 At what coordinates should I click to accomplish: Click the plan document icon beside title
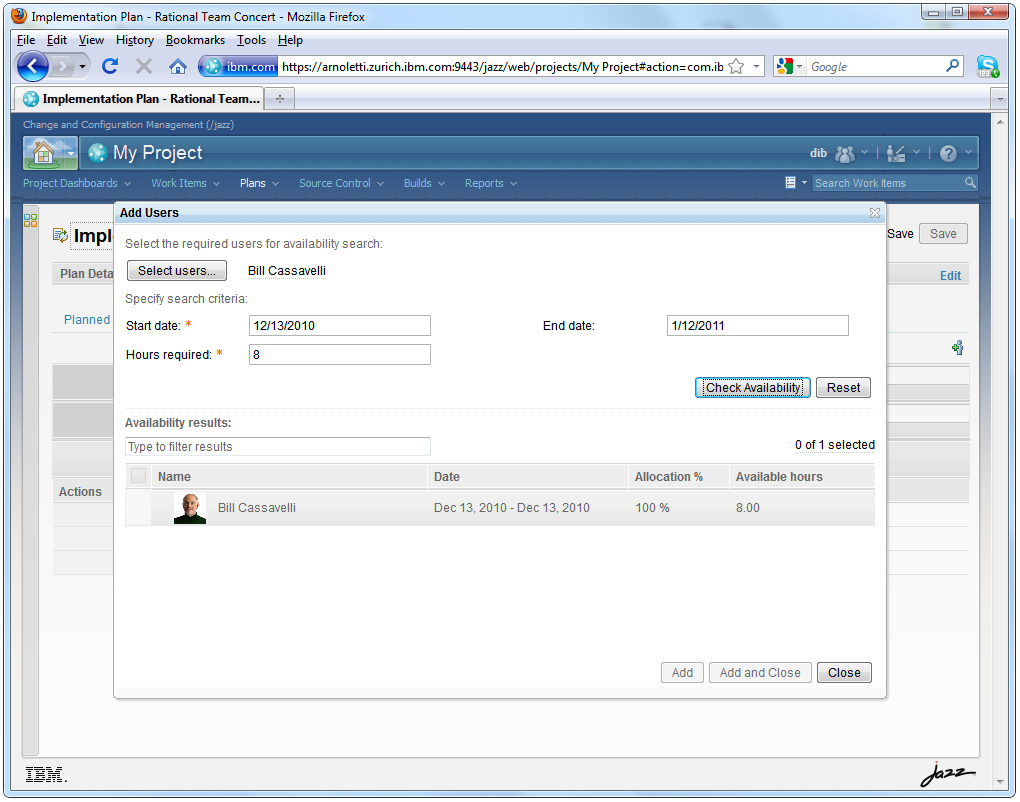[60, 235]
